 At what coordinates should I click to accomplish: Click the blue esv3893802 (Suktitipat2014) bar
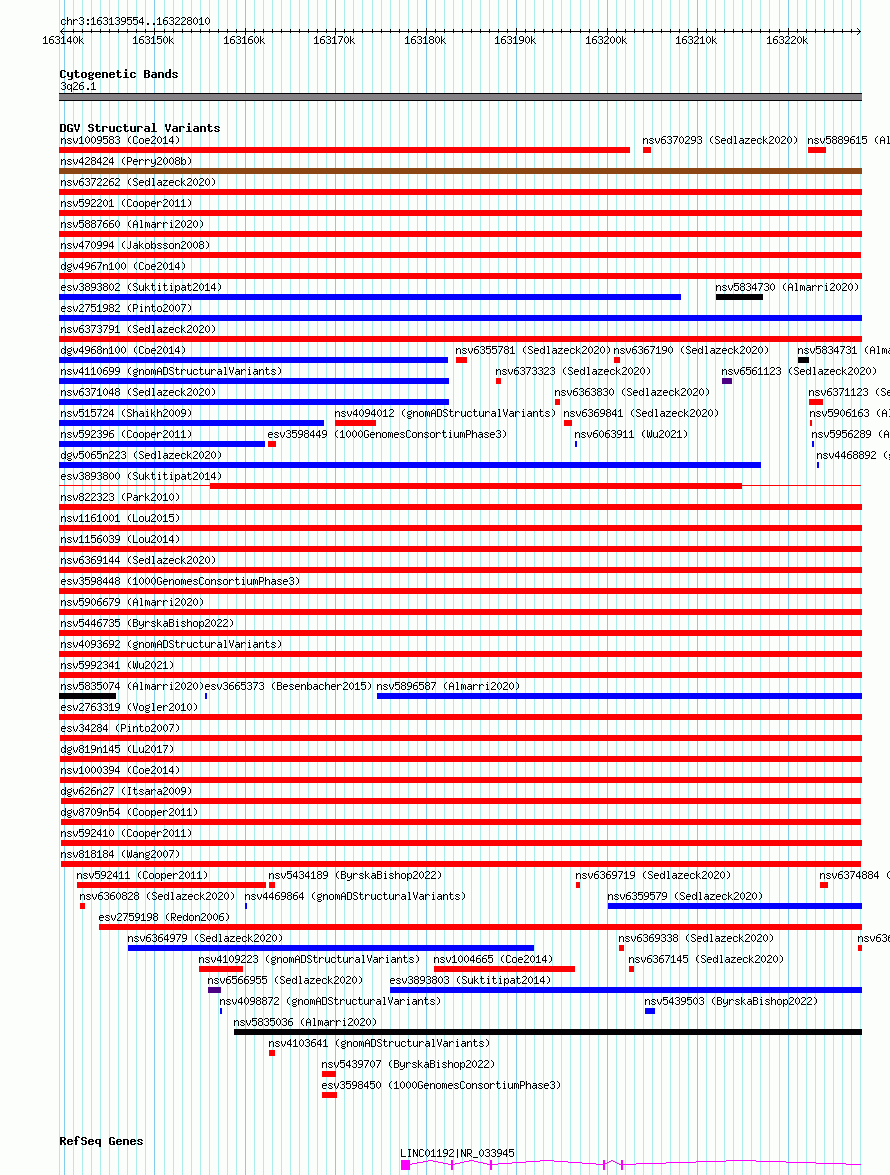370,297
